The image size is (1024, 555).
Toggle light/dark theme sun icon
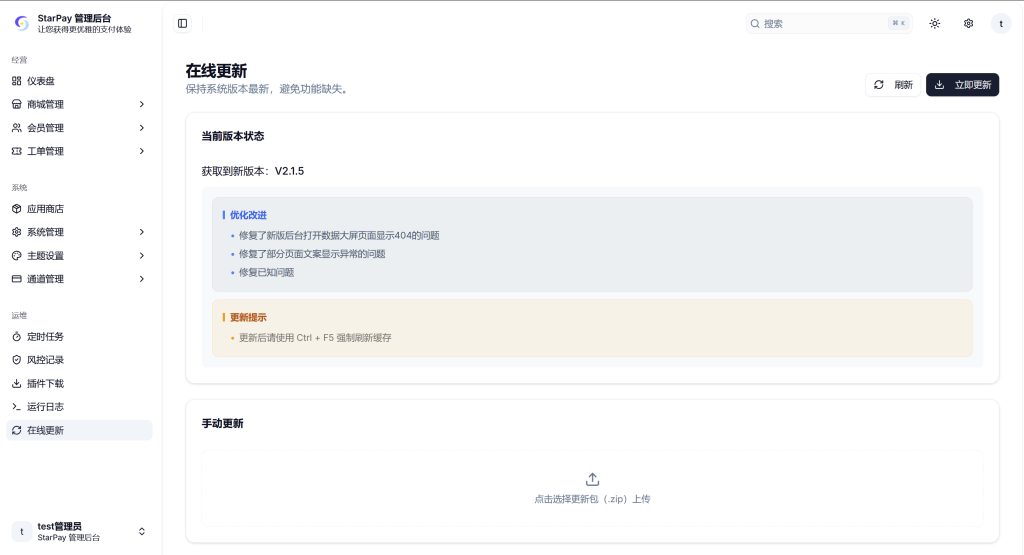[x=935, y=24]
